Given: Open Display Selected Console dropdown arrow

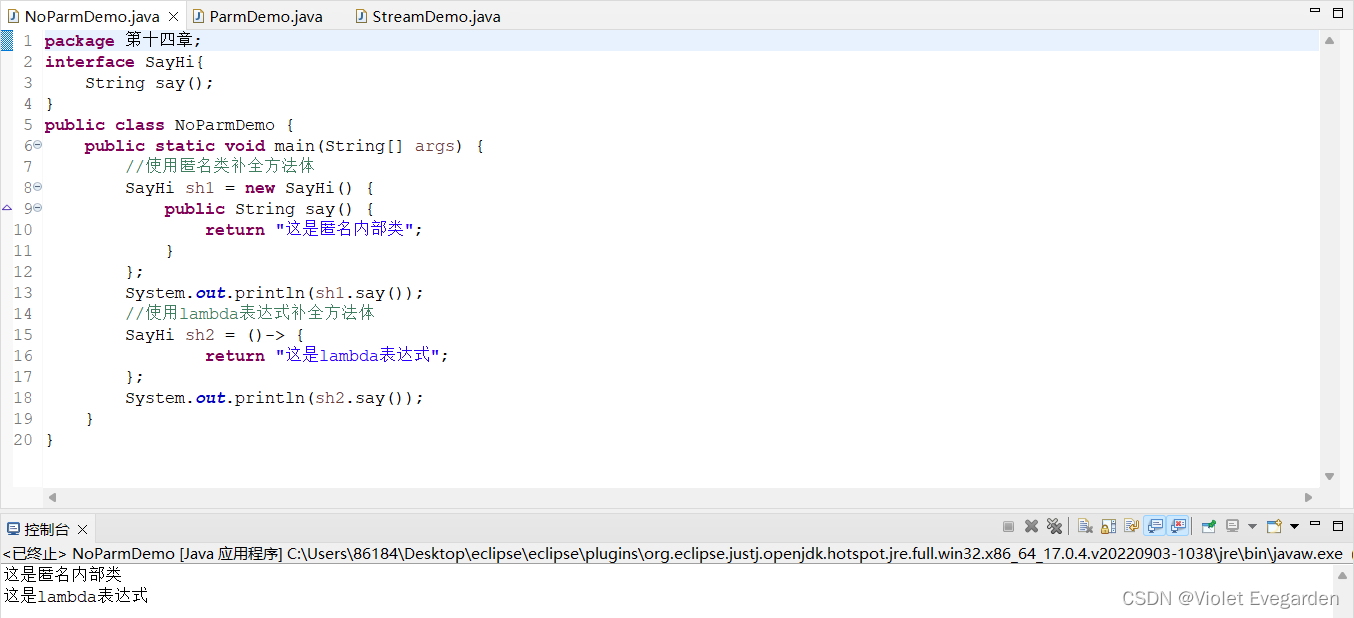Looking at the screenshot, I should pos(1252,526).
